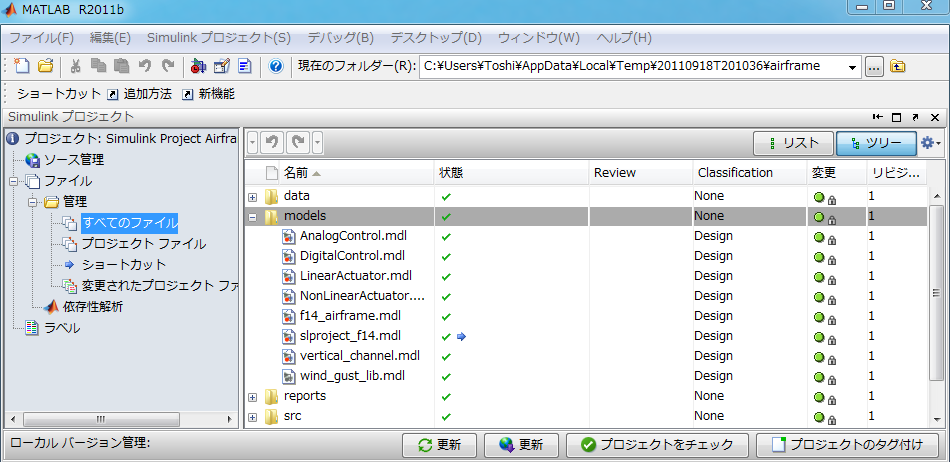Click the Redo button in project panel

pos(297,144)
